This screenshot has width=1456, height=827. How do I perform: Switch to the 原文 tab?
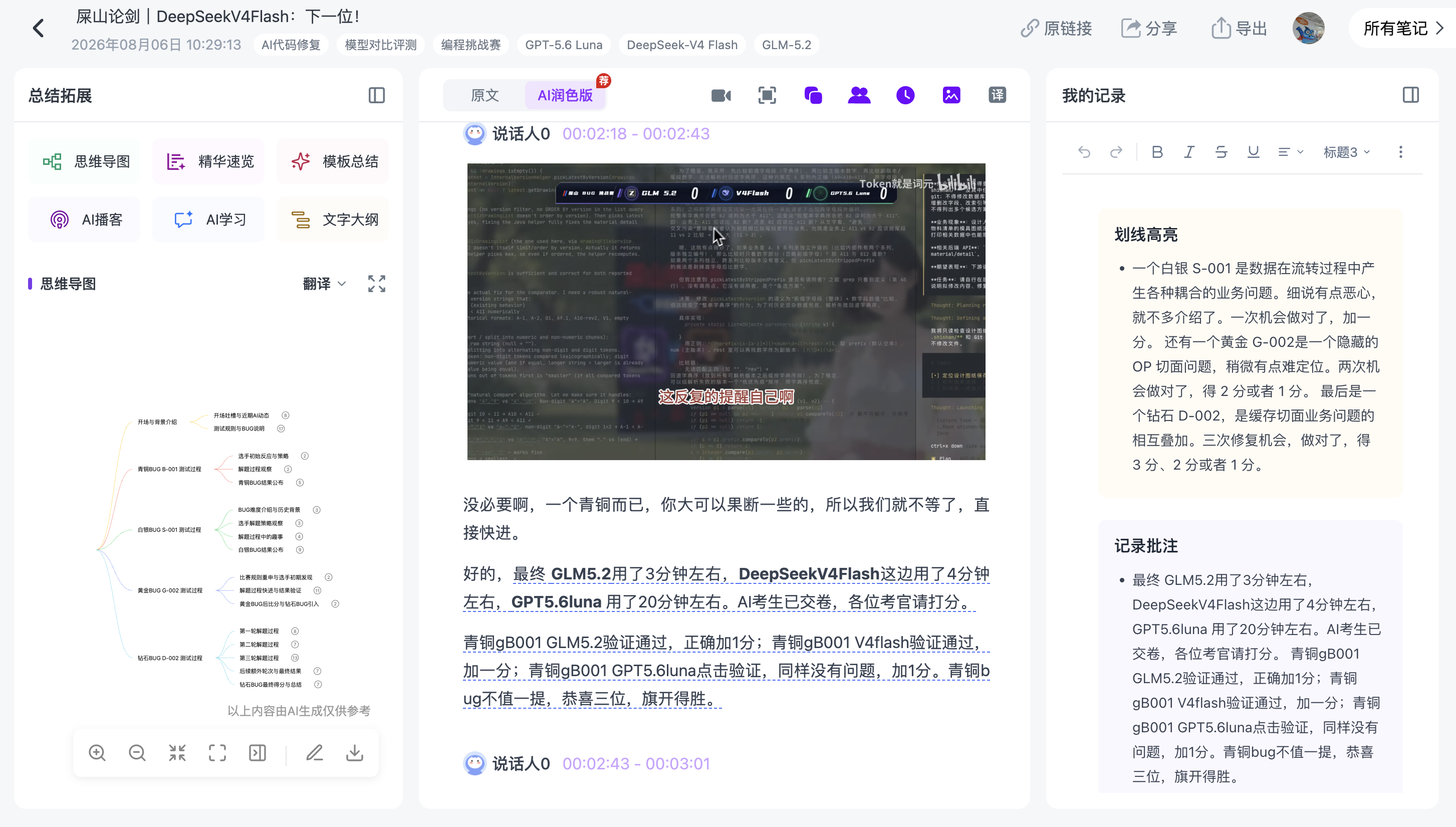[x=484, y=95]
